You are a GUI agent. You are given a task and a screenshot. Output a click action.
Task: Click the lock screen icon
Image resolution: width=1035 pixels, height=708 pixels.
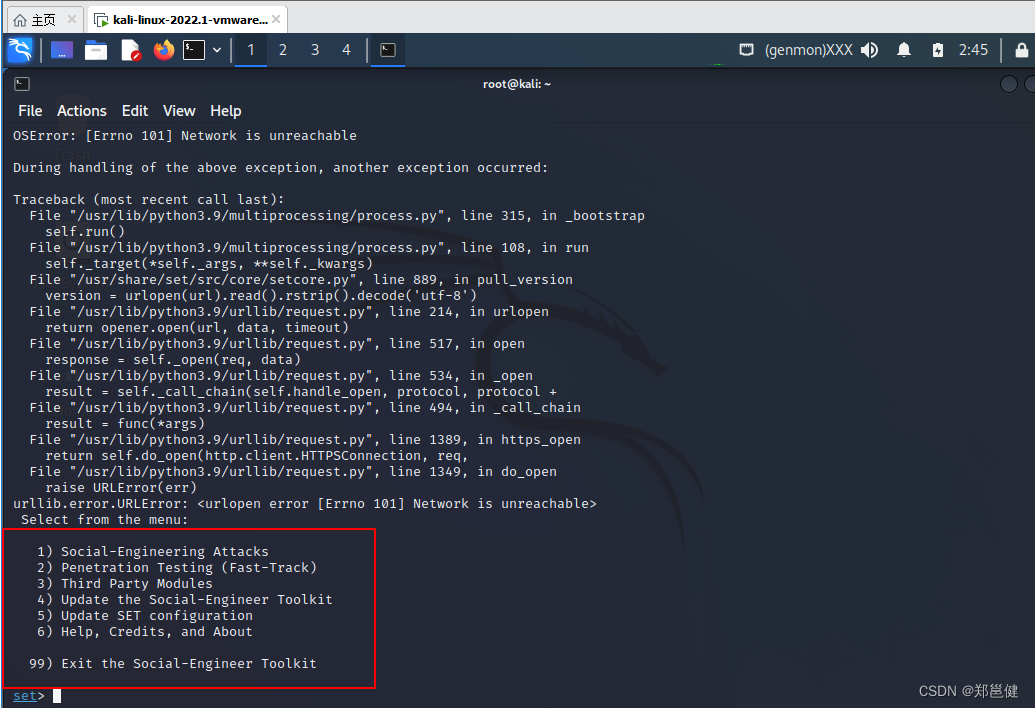pos(1021,50)
